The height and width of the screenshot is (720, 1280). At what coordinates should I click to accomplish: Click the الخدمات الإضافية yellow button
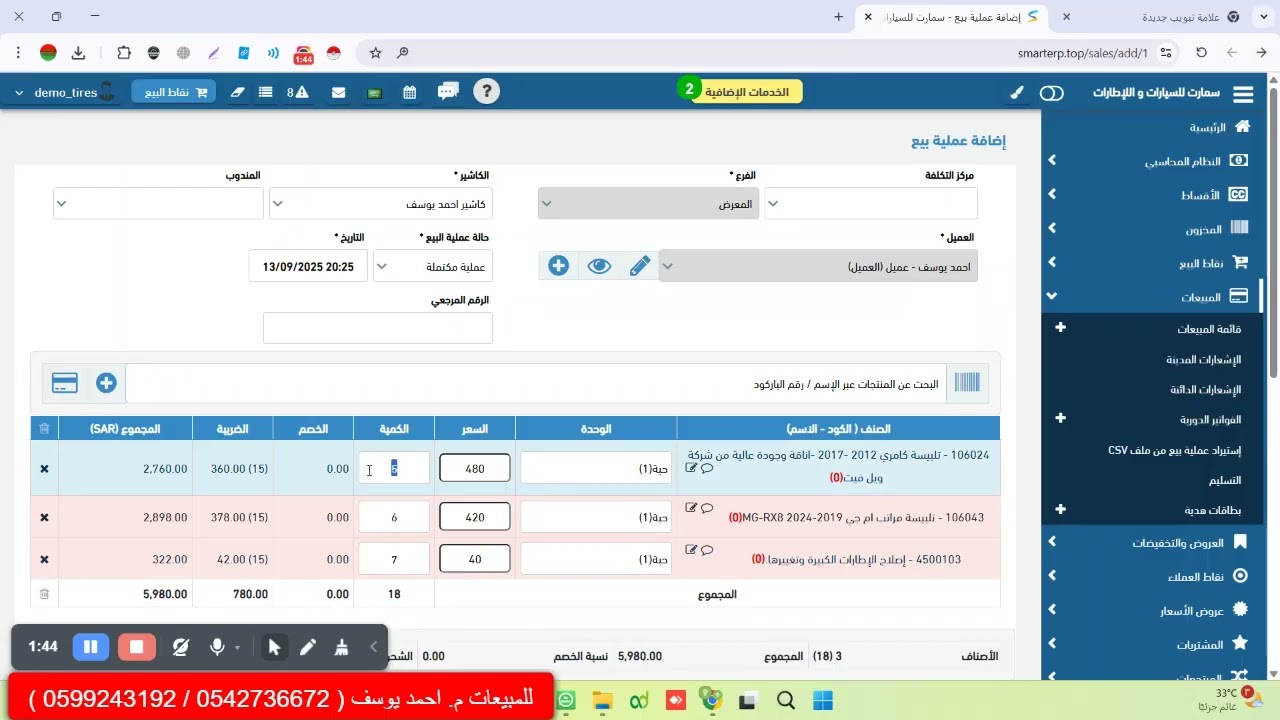tap(746, 92)
